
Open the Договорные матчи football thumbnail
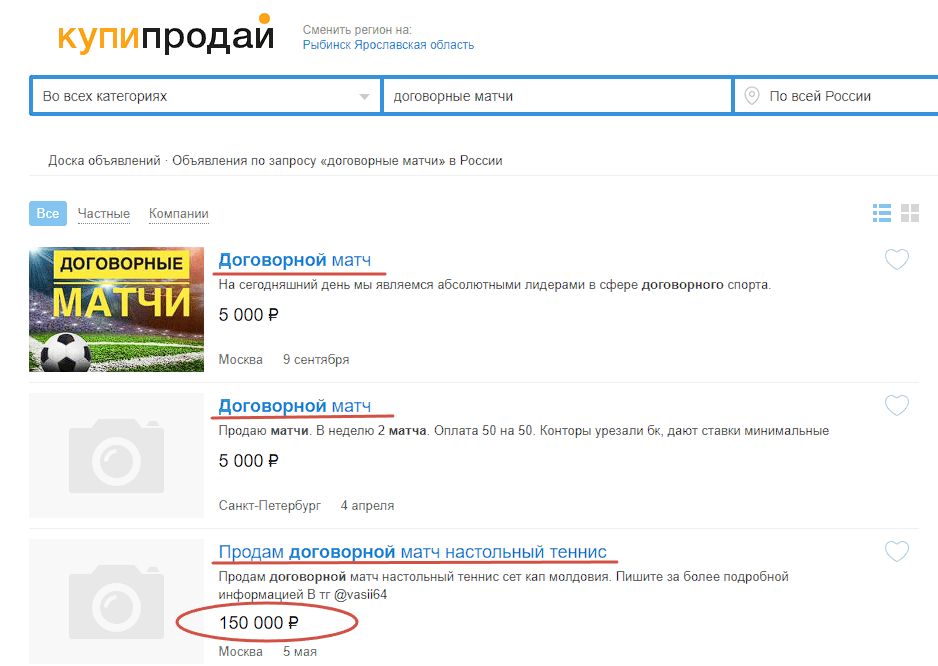(x=117, y=309)
